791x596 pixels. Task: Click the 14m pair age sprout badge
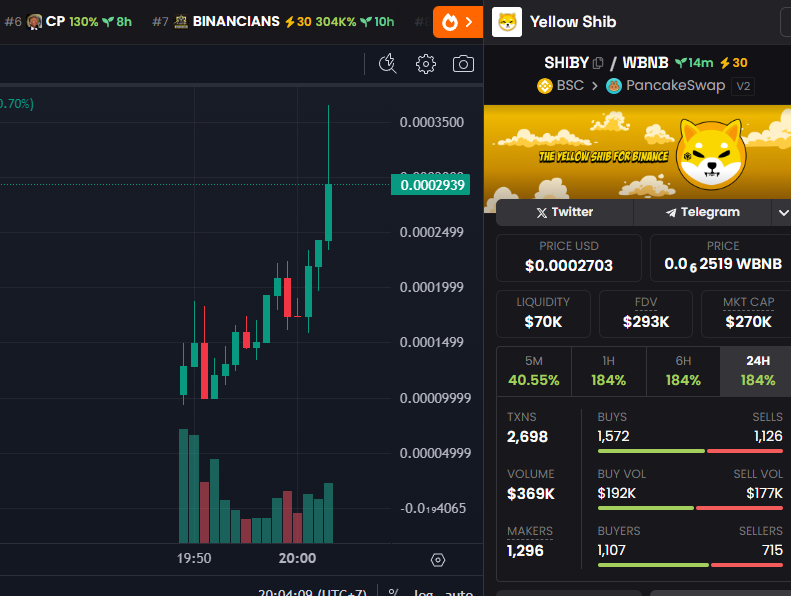click(694, 63)
